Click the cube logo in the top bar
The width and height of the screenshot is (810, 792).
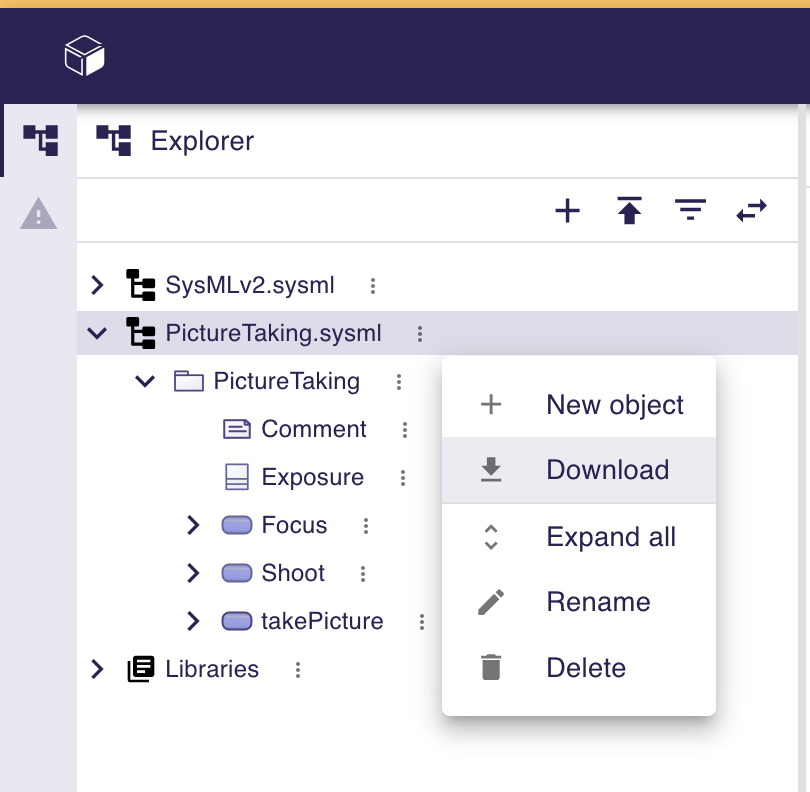(x=85, y=55)
